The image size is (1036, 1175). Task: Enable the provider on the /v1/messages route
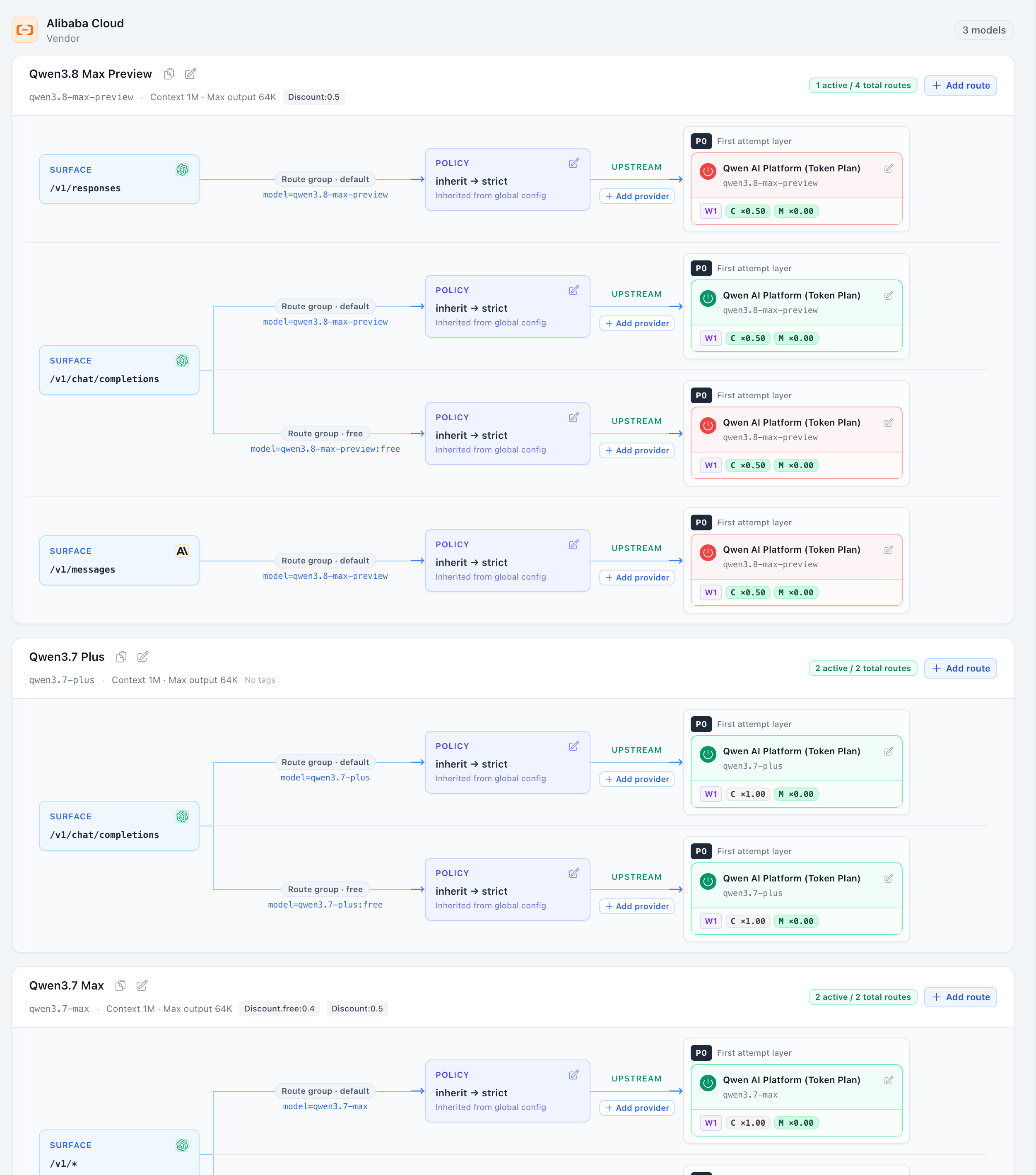(x=708, y=552)
